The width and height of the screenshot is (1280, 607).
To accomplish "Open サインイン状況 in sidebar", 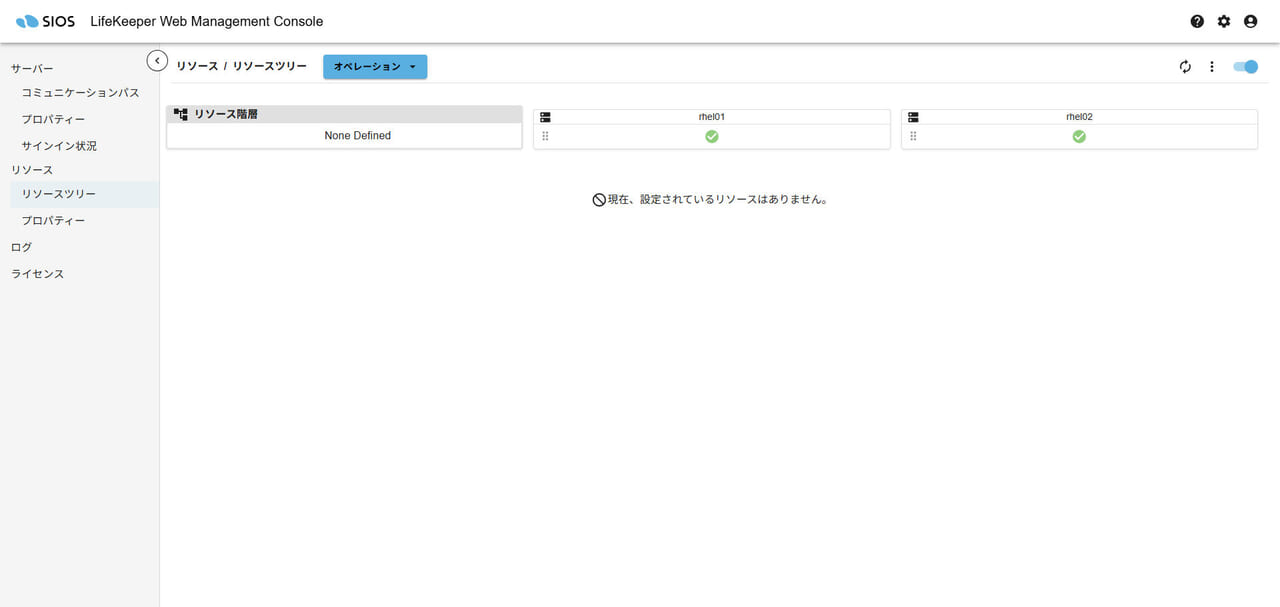I will coord(59,146).
